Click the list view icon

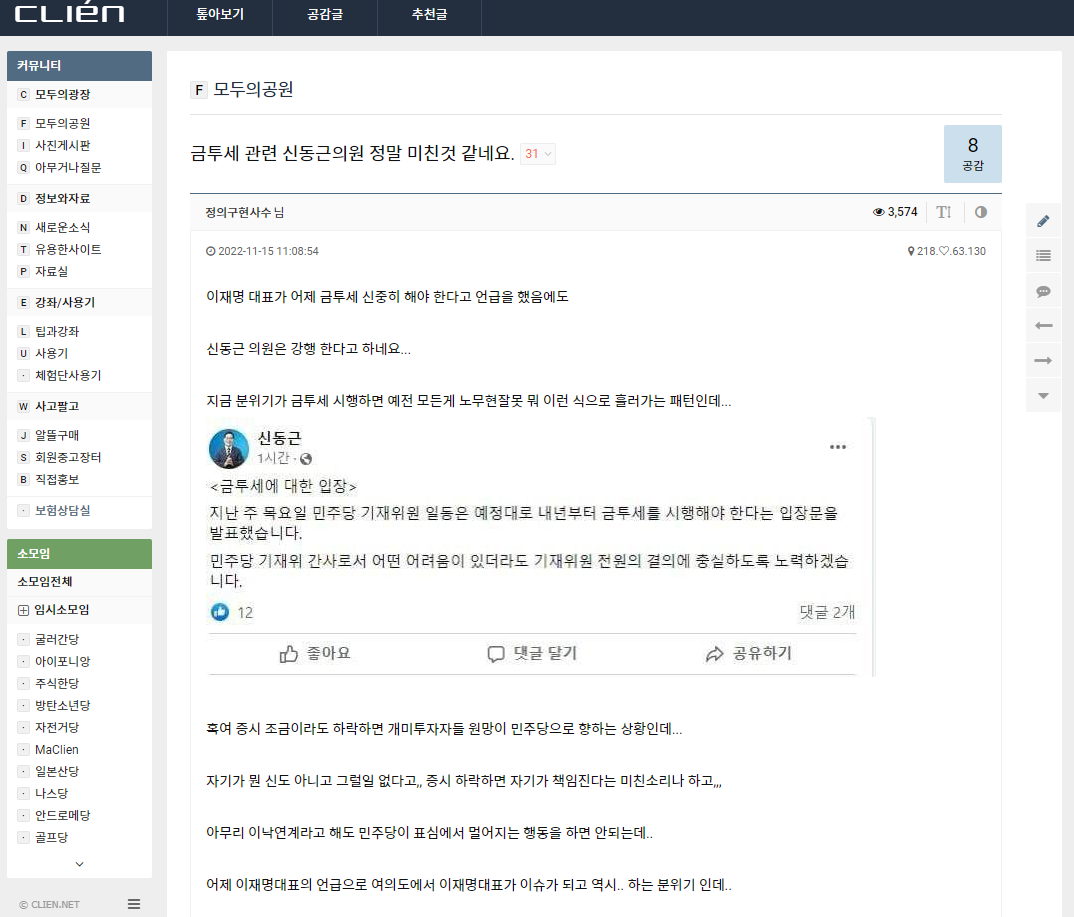[1043, 255]
